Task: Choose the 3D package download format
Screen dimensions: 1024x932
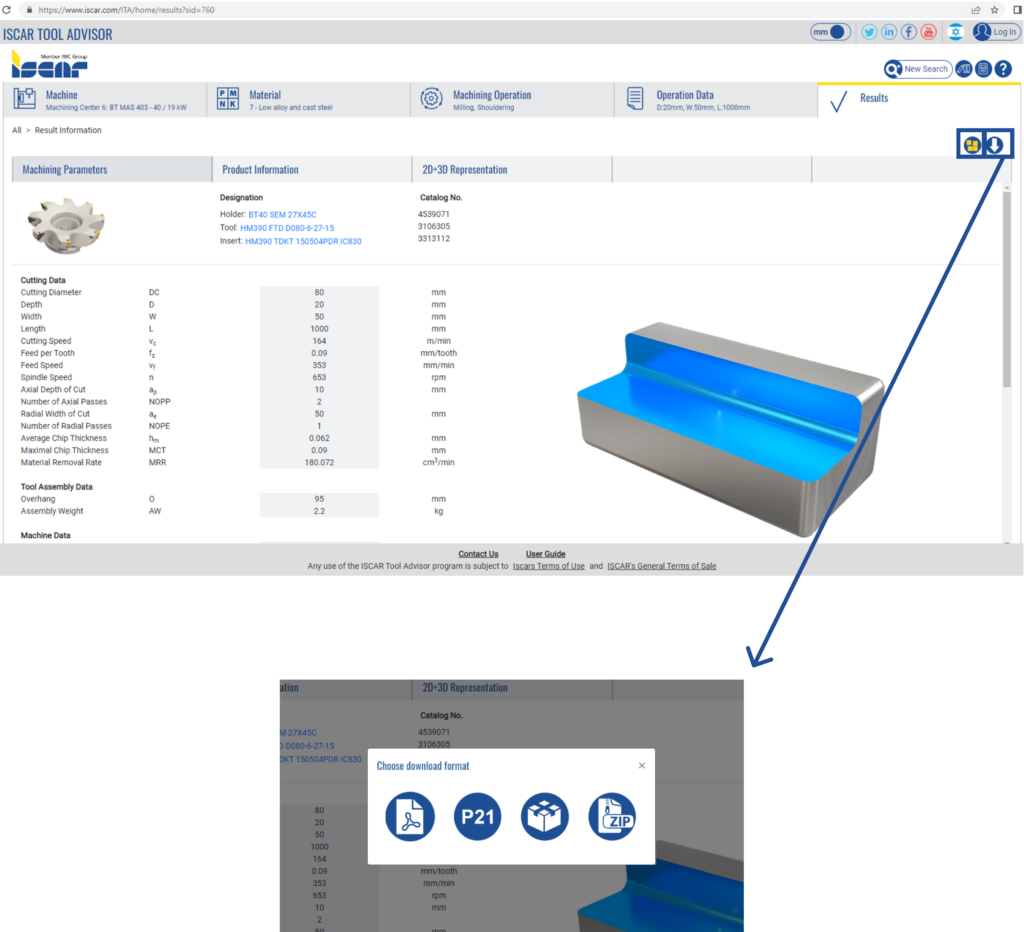Action: [545, 816]
